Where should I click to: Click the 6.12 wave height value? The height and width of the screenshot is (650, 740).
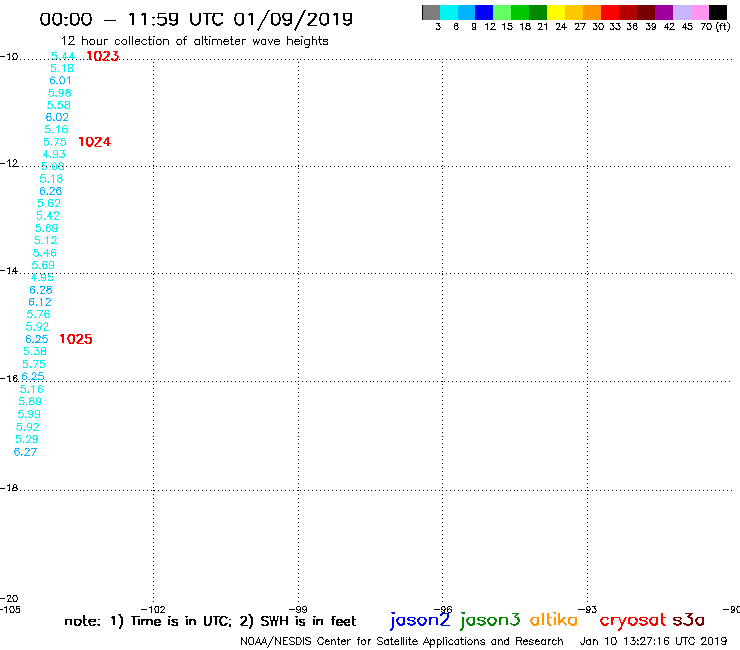40,302
